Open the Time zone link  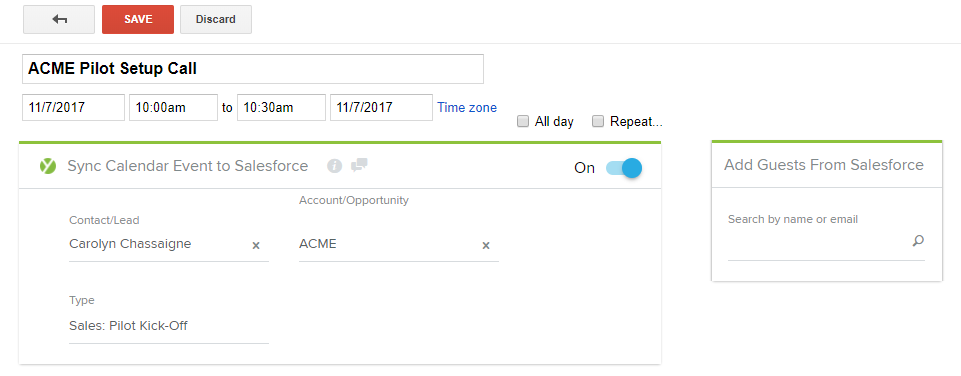click(467, 107)
